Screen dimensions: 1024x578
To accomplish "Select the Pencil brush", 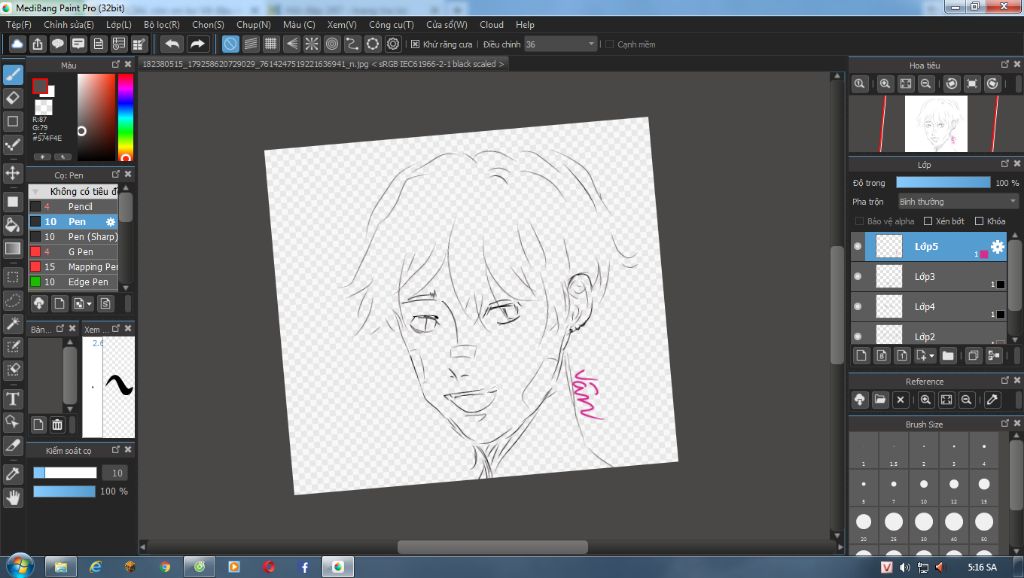I will (74, 206).
